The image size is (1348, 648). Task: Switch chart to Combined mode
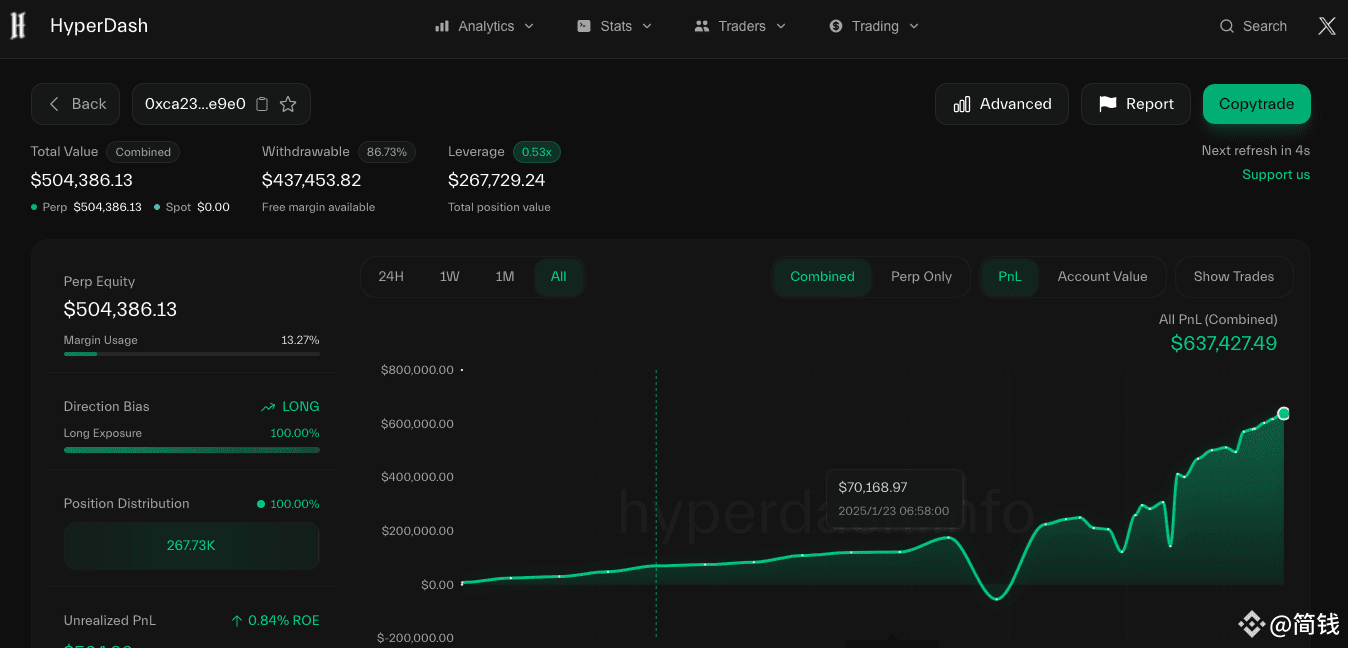(823, 277)
